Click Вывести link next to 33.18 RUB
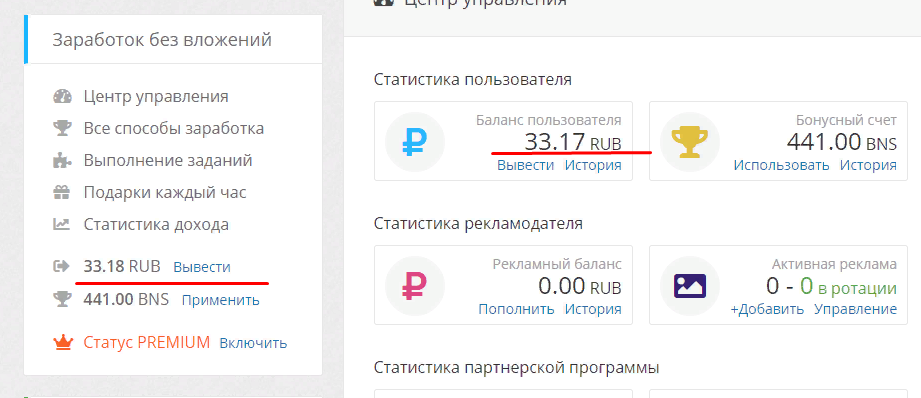The image size is (921, 398). [x=202, y=267]
